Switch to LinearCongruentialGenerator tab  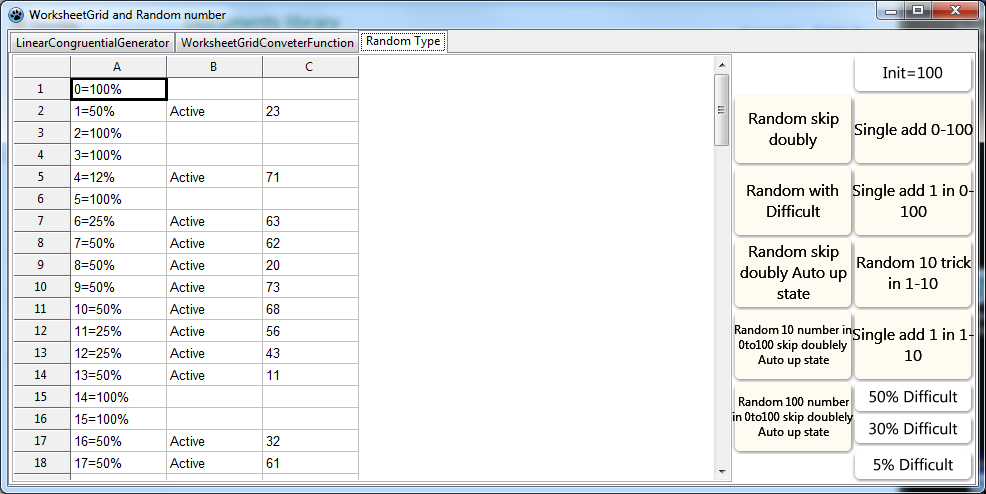pos(92,43)
